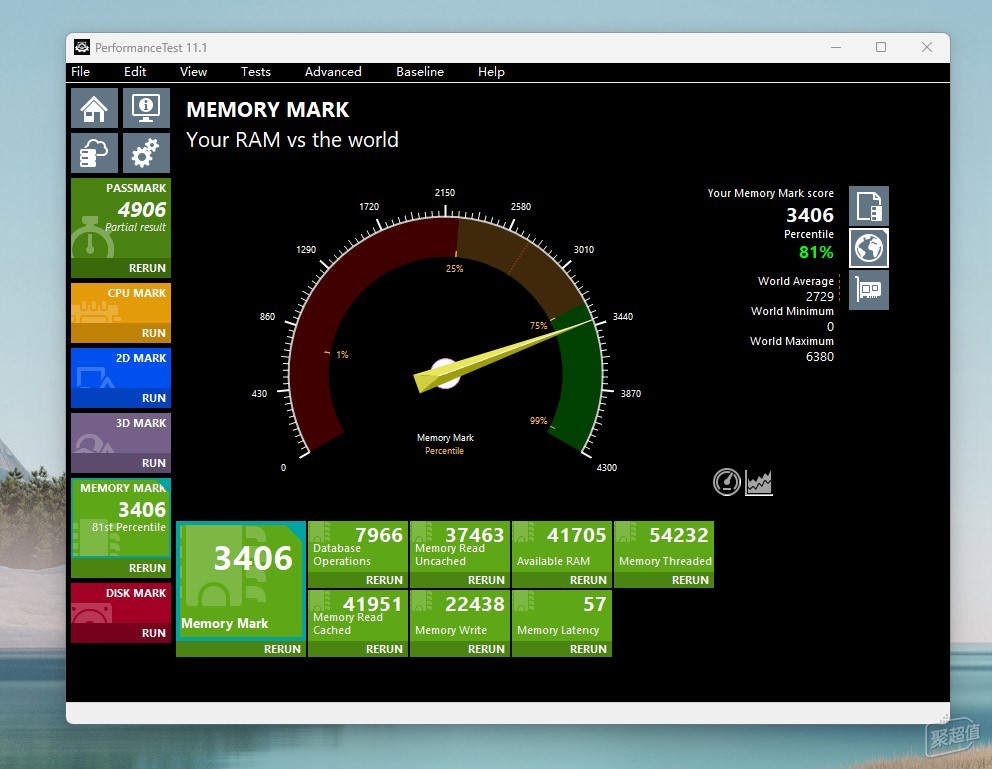Open the Tests menu
Screen dimensions: 992x769
tap(256, 71)
